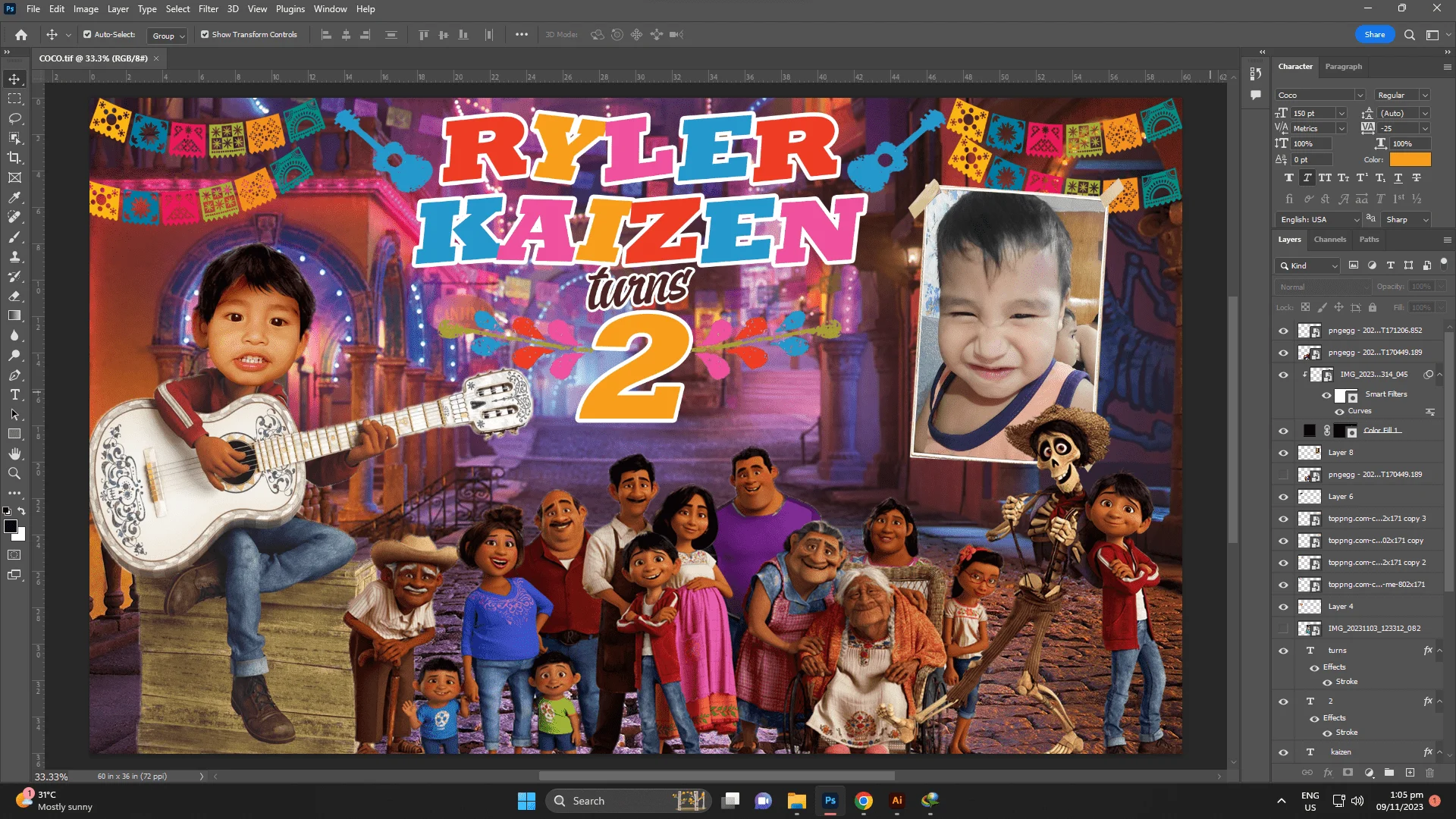Image resolution: width=1456 pixels, height=819 pixels.
Task: Create a new group folder icon
Action: [x=1389, y=773]
